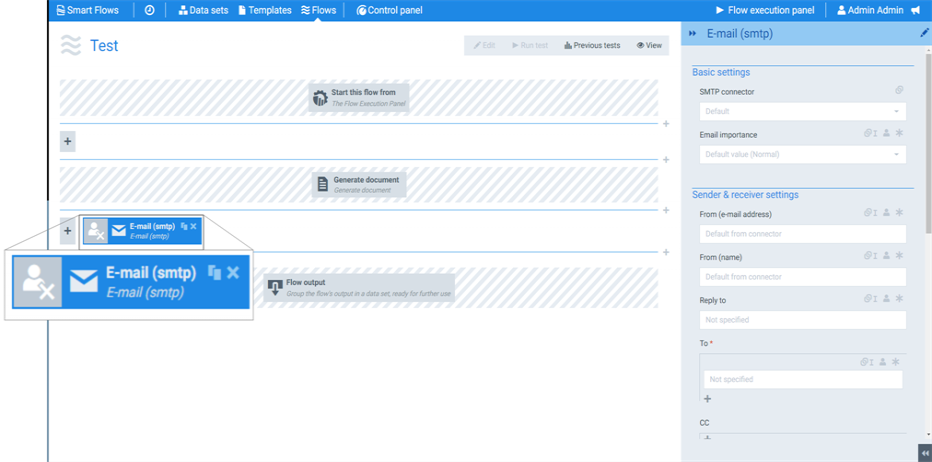This screenshot has width=932, height=462.
Task: Click person icon for Reply to
Action: click(886, 298)
